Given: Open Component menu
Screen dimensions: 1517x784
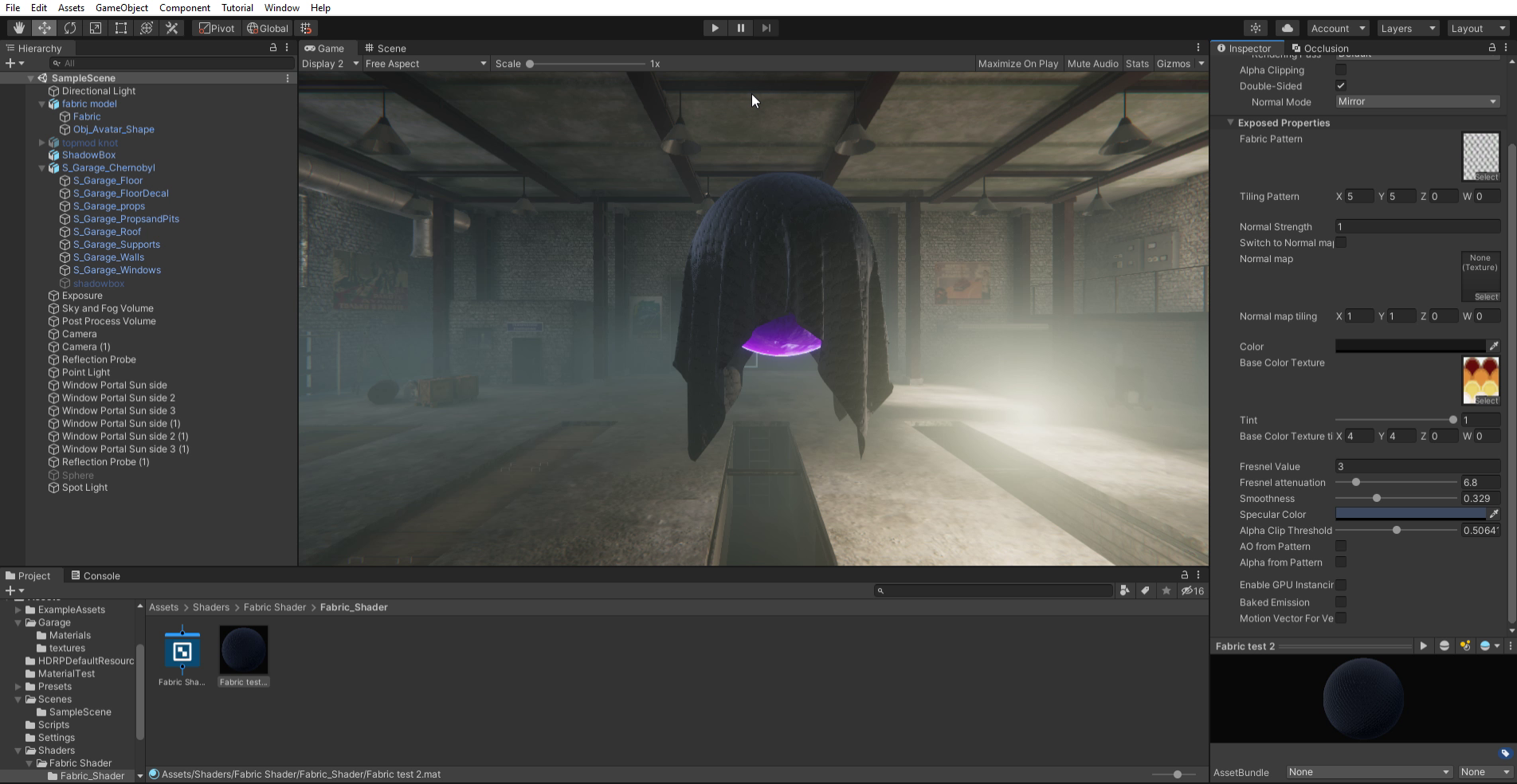Looking at the screenshot, I should pos(185,7).
